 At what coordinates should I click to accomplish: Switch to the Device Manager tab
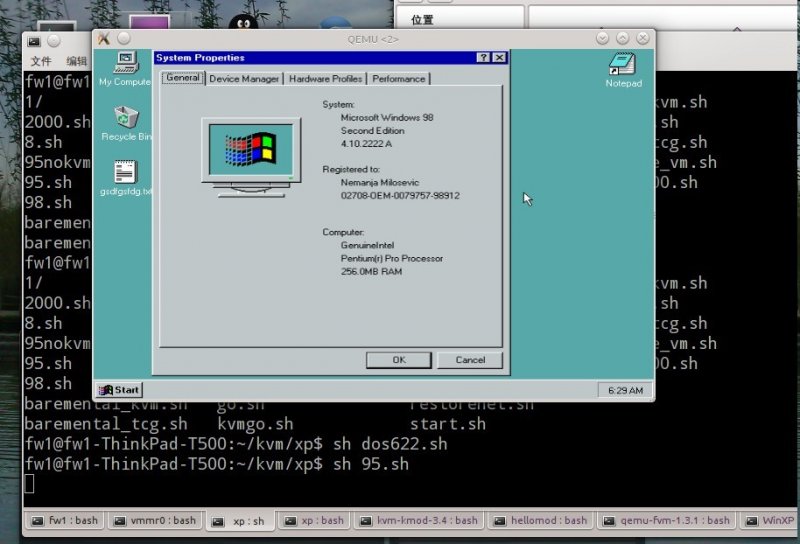click(x=244, y=79)
